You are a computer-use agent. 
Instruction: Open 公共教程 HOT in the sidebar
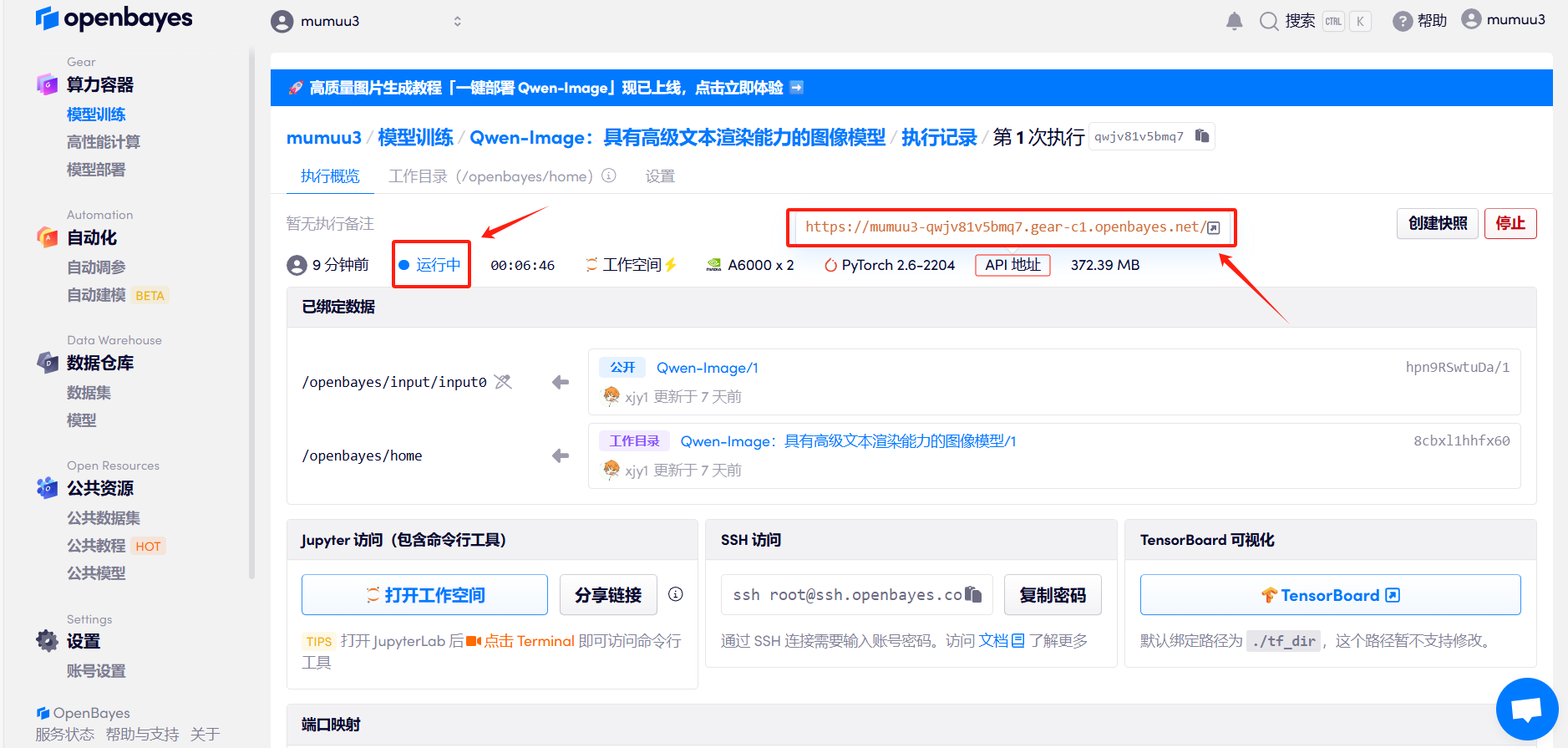point(116,546)
